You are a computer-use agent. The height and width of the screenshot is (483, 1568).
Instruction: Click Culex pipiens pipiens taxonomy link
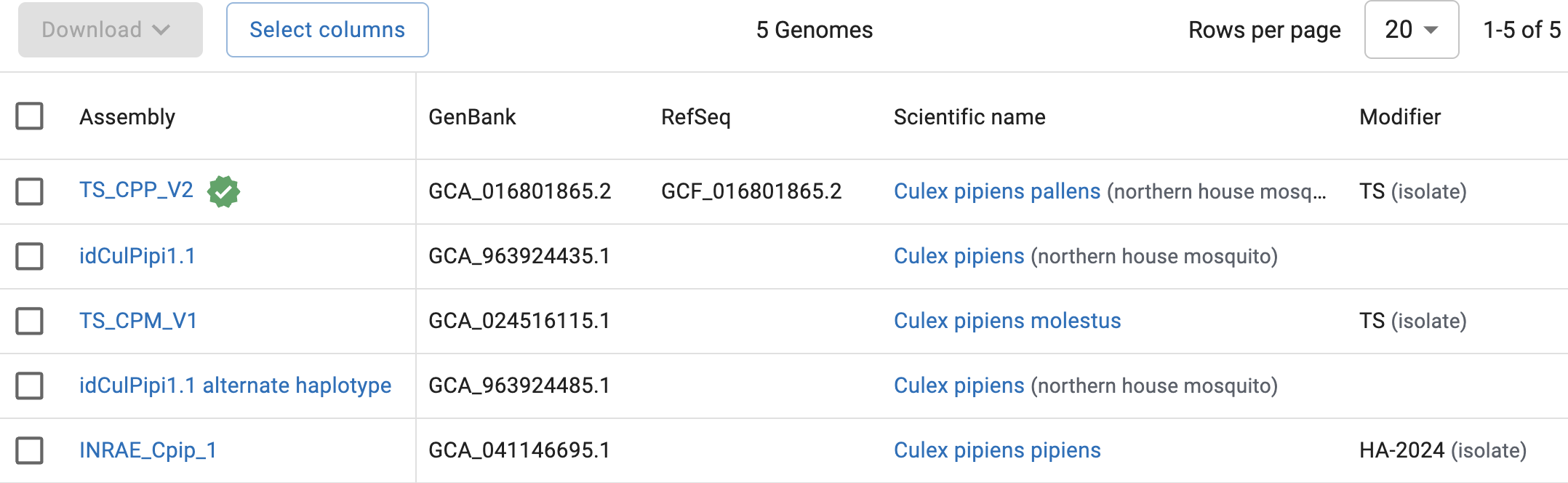coord(996,450)
